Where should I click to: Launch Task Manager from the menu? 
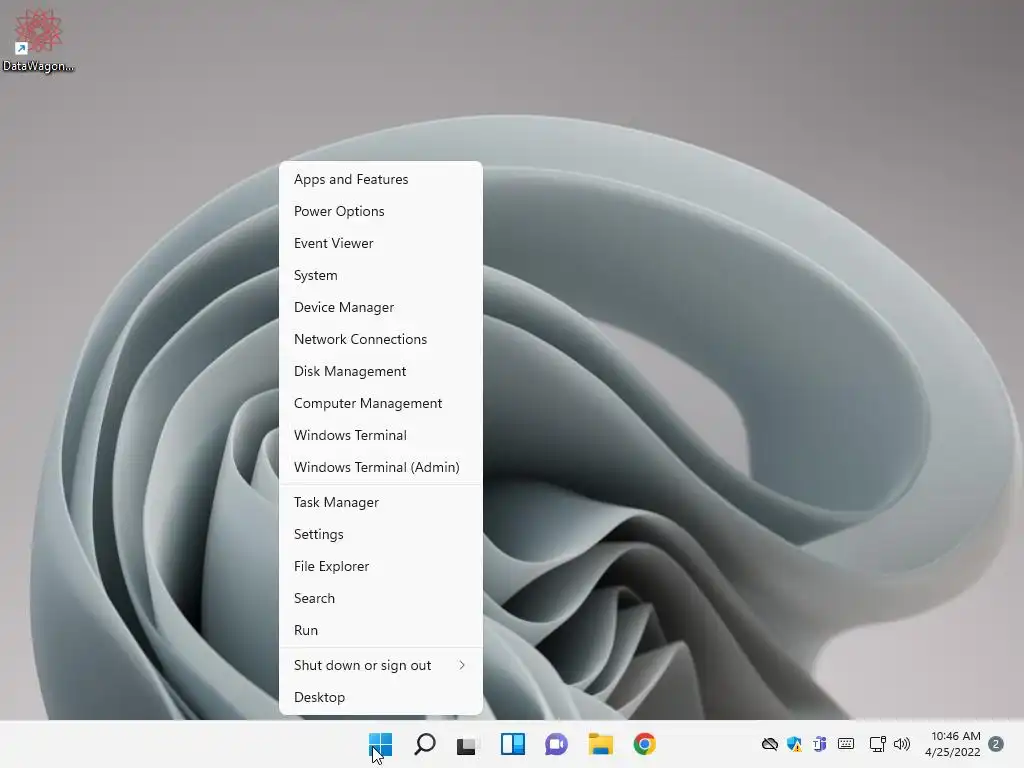pyautogui.click(x=381, y=502)
